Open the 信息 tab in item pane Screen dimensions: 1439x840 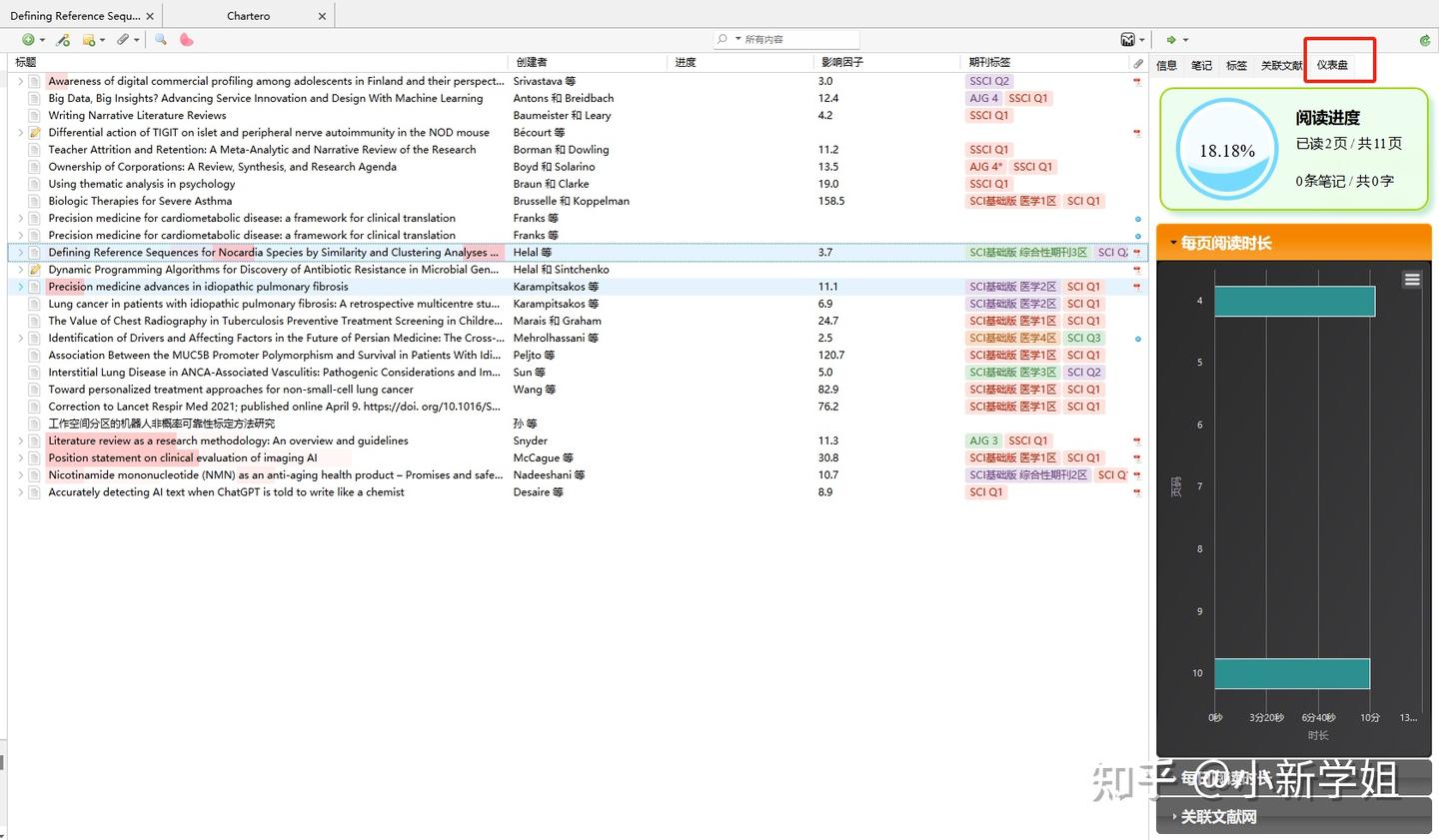coord(1167,66)
